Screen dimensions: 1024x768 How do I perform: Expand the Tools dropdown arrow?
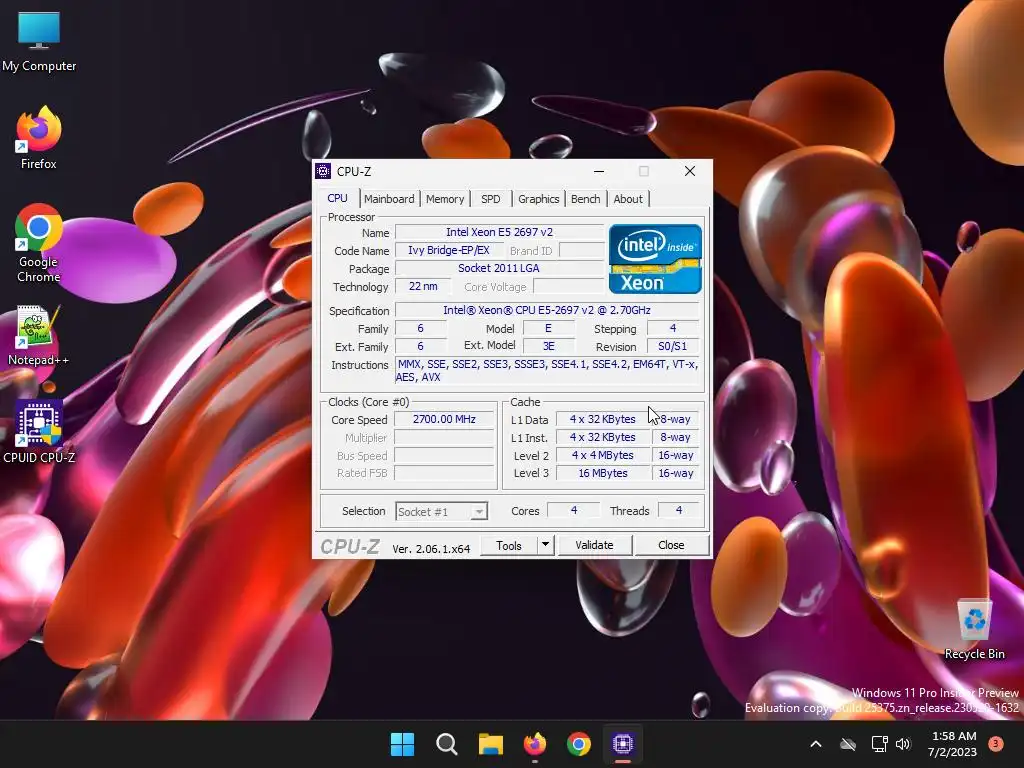(x=545, y=545)
